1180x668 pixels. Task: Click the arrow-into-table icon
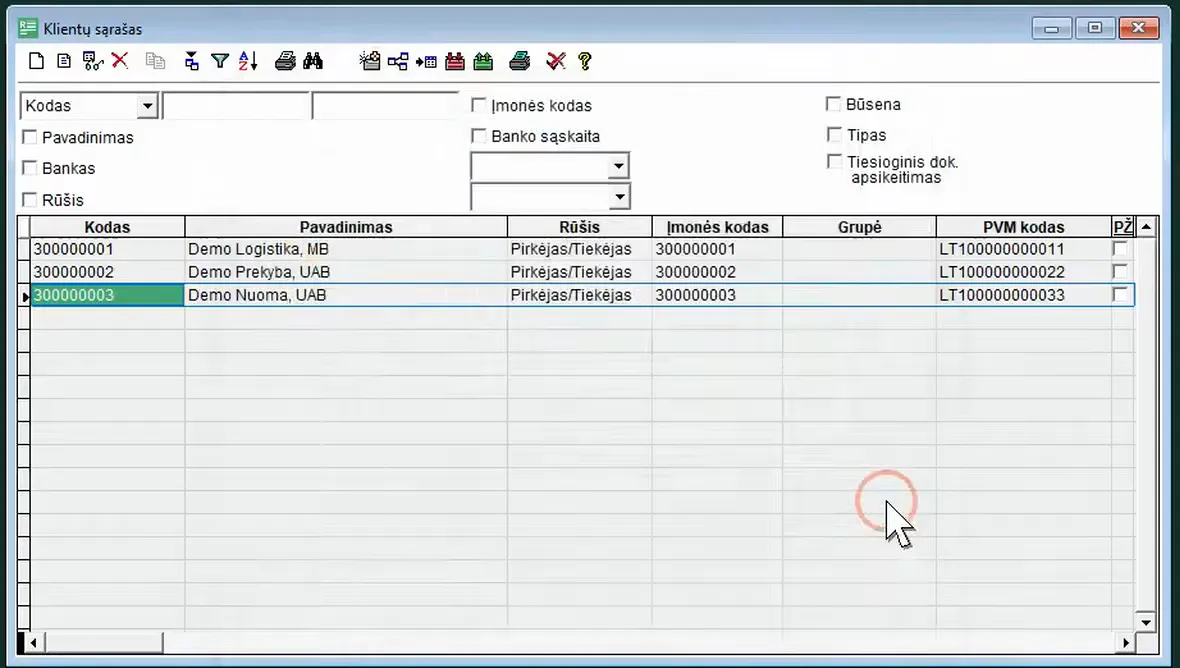tap(426, 61)
